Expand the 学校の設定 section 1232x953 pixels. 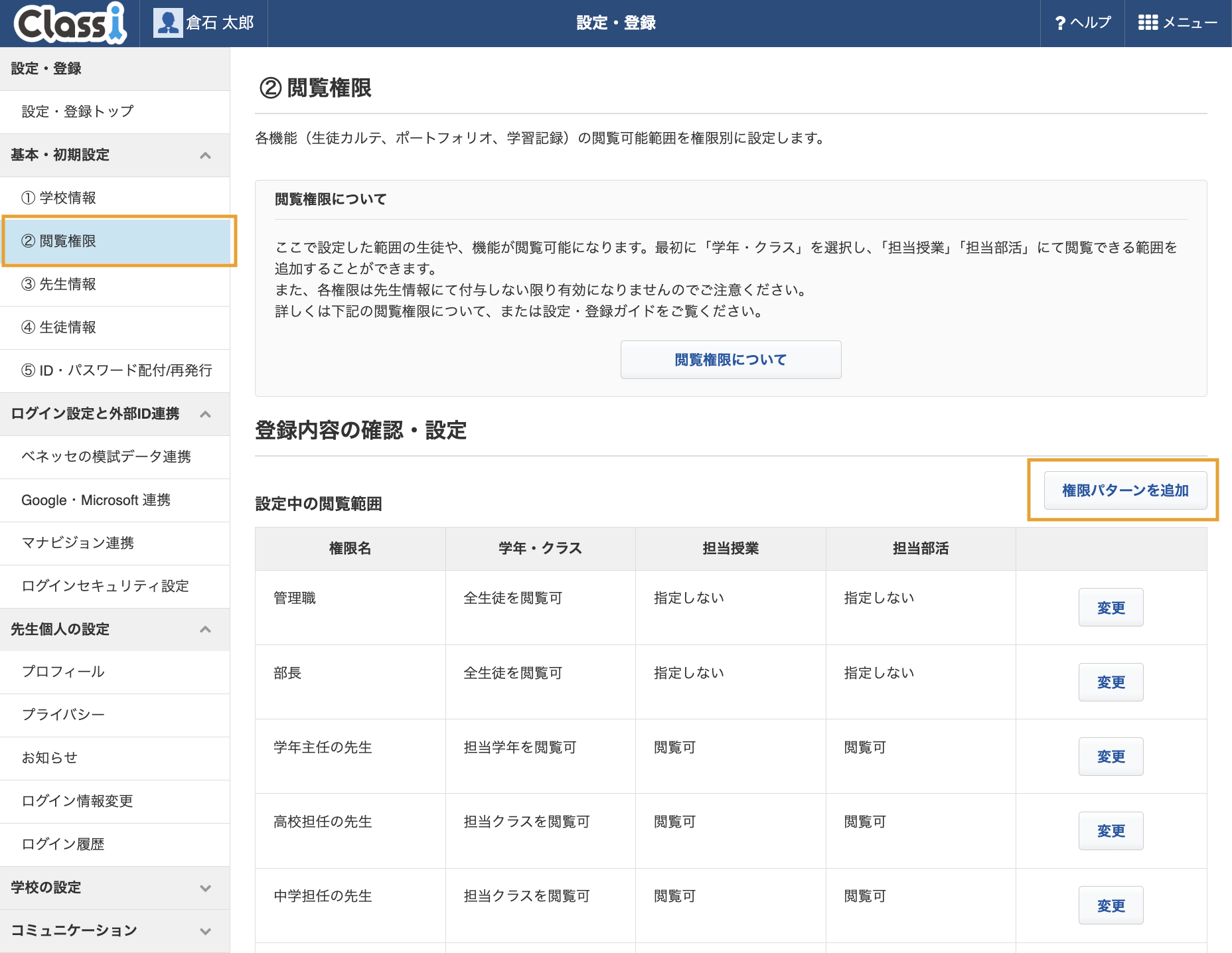coord(115,888)
